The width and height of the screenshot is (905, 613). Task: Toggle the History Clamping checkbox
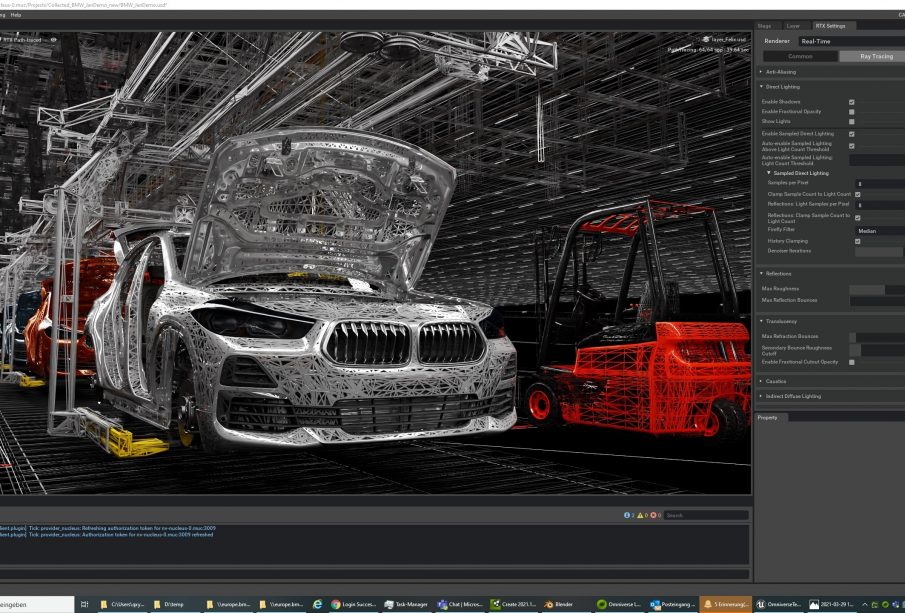coord(857,241)
